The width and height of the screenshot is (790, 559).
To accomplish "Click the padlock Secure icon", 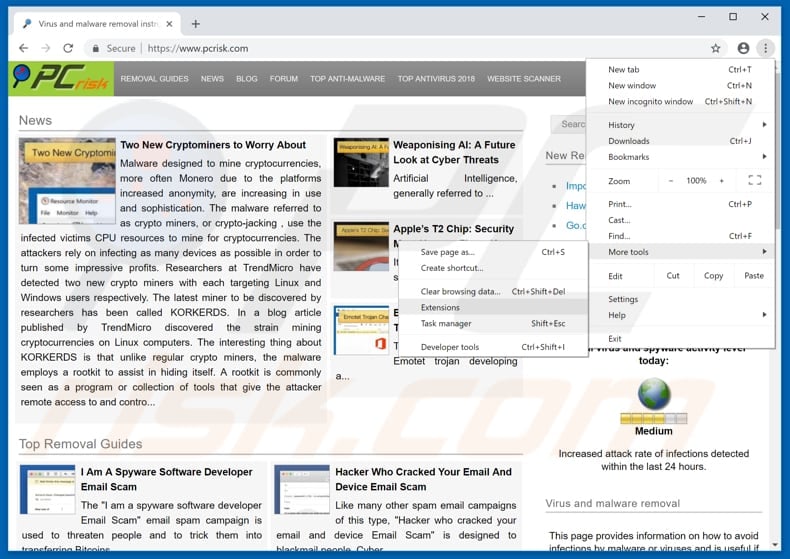I will click(95, 48).
